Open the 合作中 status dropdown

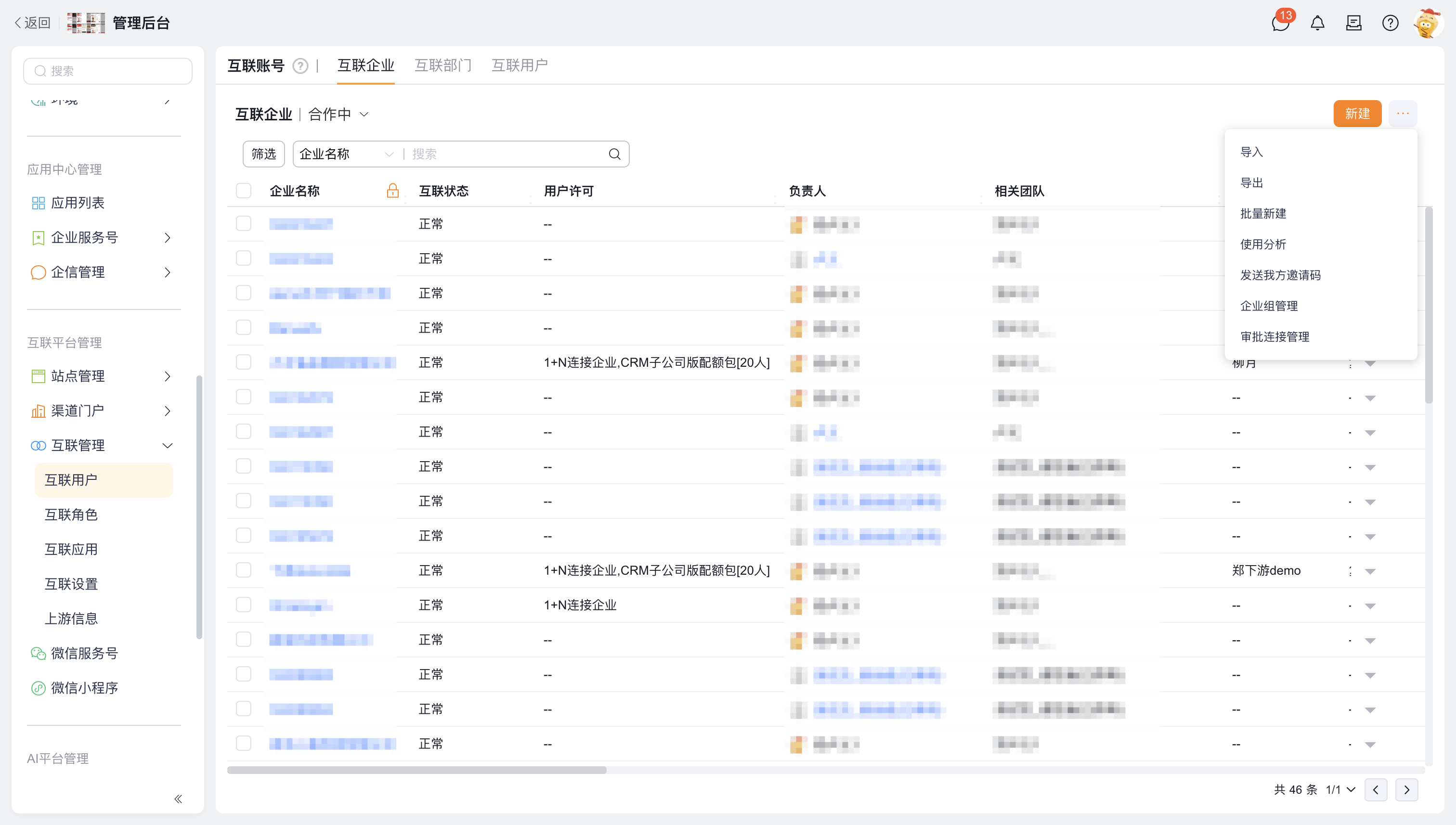pos(339,115)
